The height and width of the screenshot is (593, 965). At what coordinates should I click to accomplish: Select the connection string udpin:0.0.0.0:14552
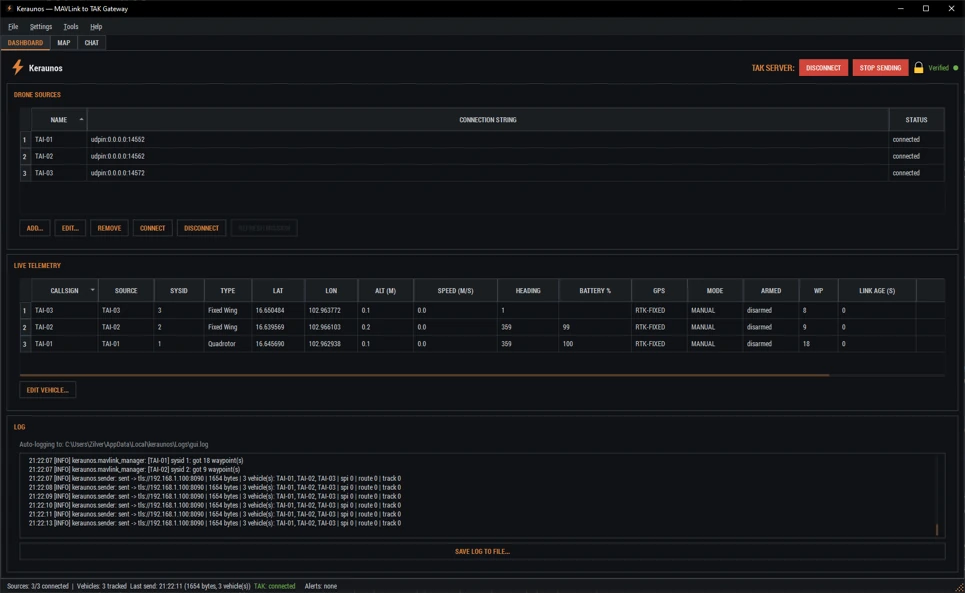tap(118, 140)
